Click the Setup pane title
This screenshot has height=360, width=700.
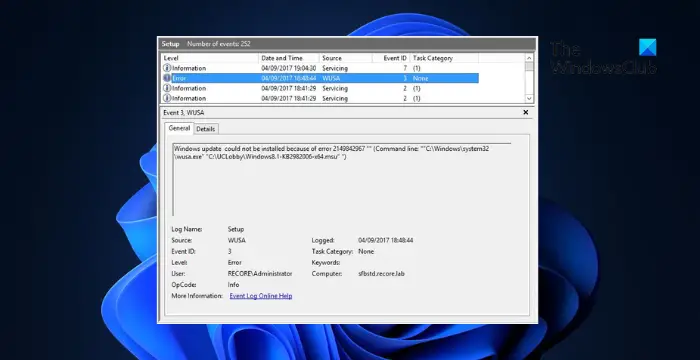170,44
